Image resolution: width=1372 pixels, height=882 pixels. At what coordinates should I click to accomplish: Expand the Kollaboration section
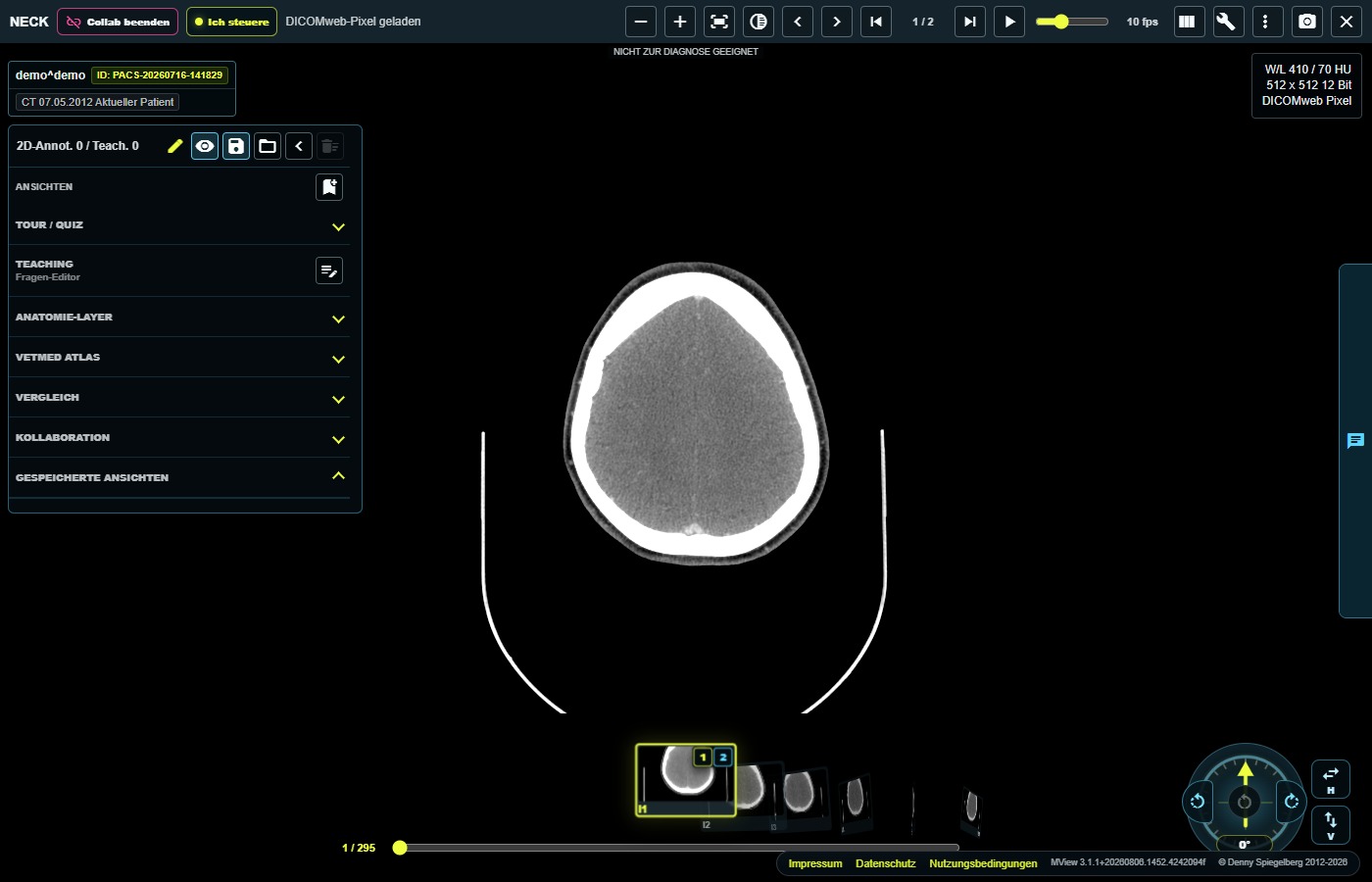pos(181,438)
